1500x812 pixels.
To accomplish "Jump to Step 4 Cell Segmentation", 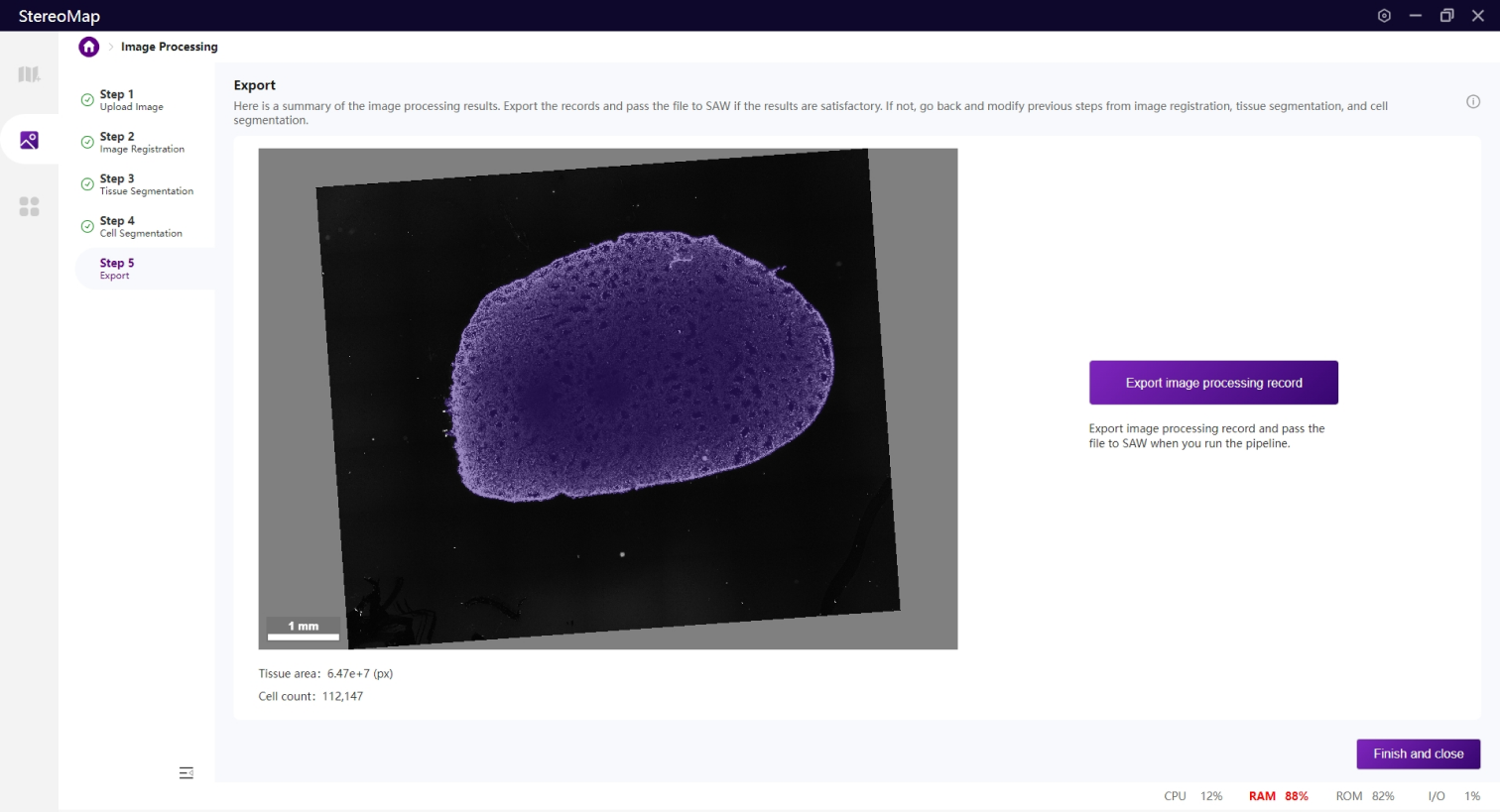I will 140,227.
